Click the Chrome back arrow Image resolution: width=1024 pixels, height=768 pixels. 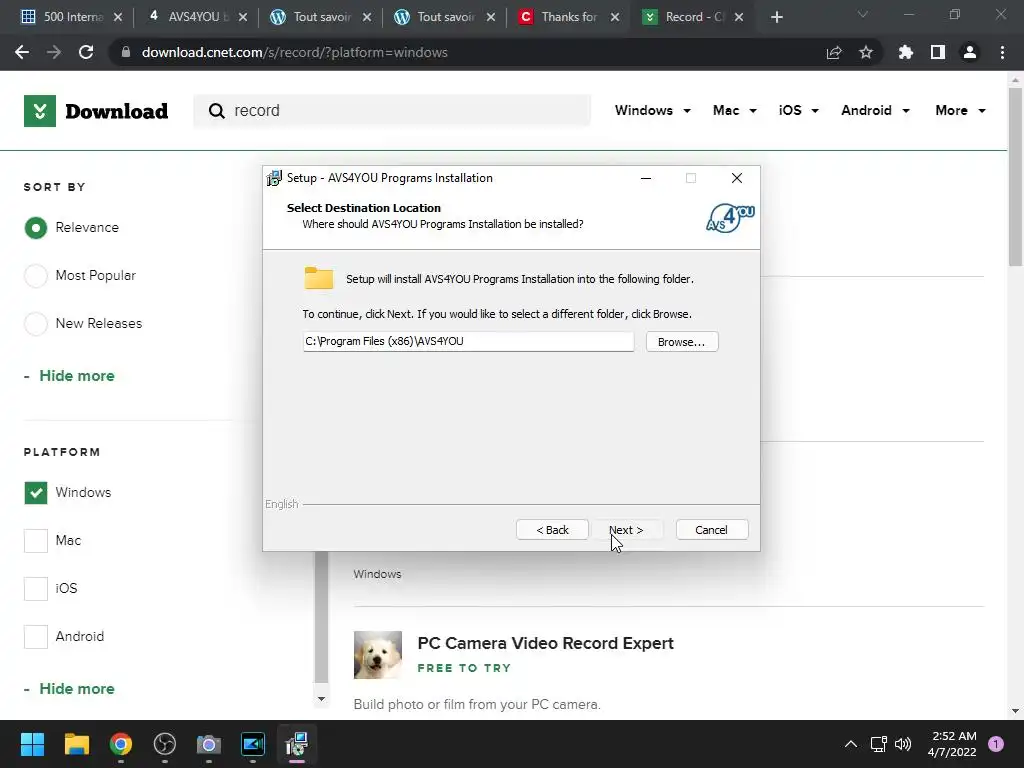(22, 52)
